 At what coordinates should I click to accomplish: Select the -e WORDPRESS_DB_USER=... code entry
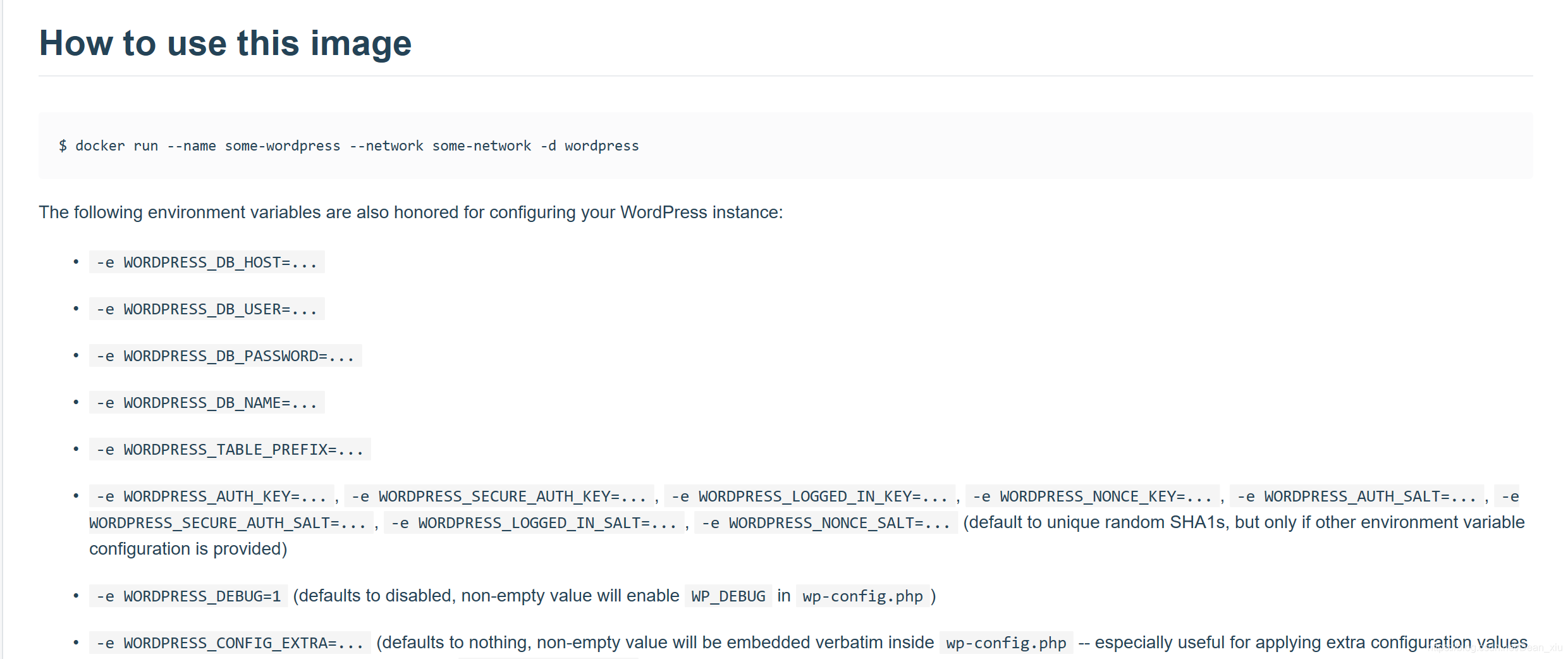tap(207, 309)
